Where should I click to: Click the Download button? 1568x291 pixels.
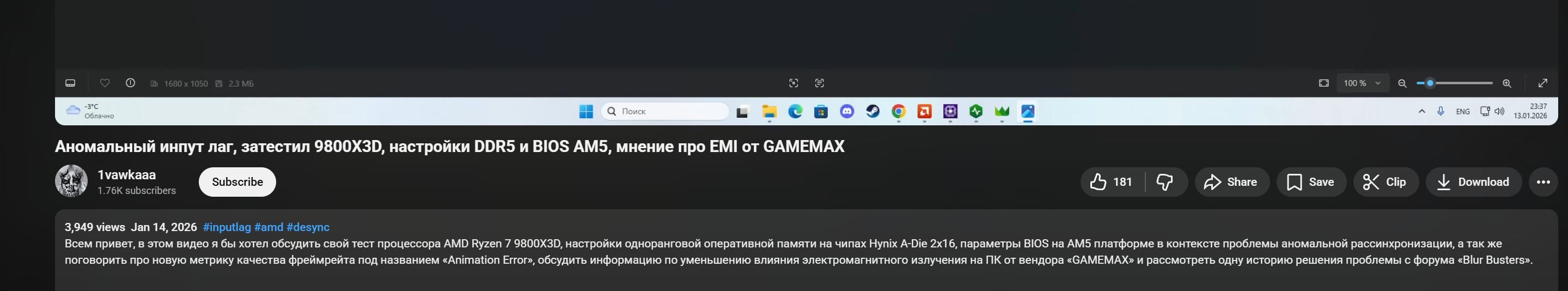(x=1474, y=182)
